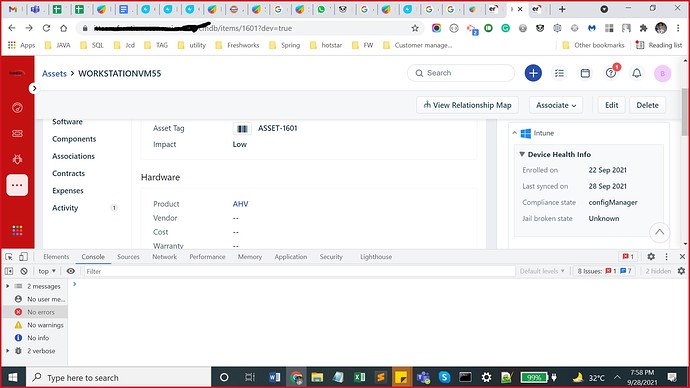
Task: Expand the red sidebar with the arrow
Action: pyautogui.click(x=34, y=88)
